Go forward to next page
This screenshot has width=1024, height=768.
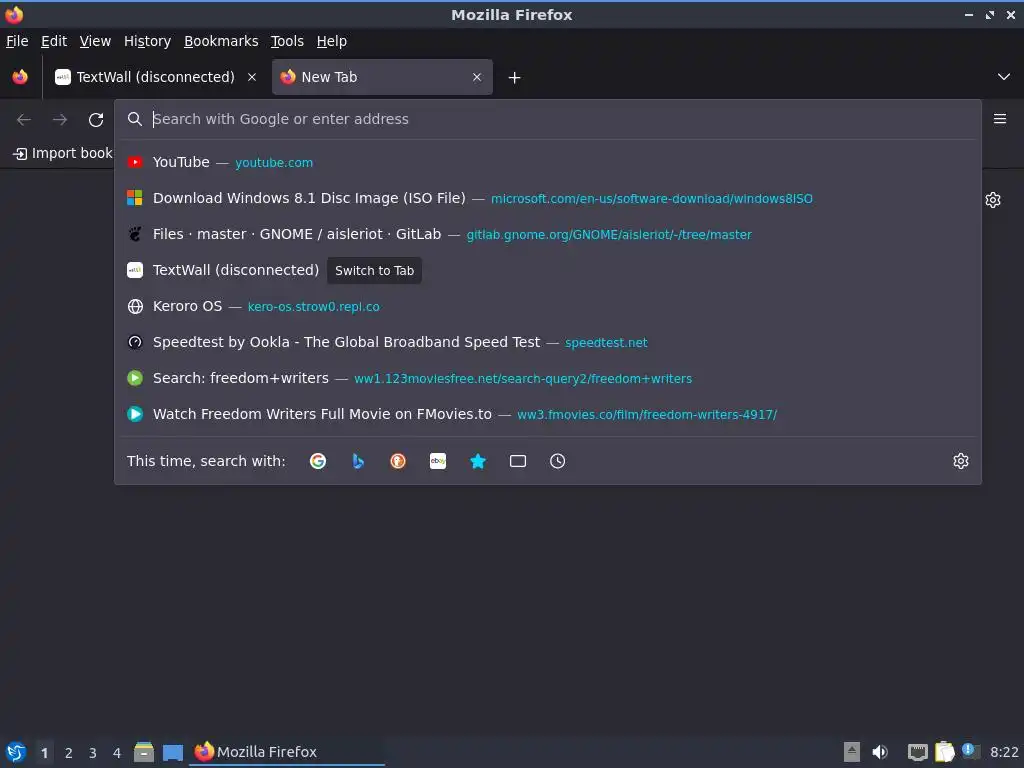pos(60,120)
